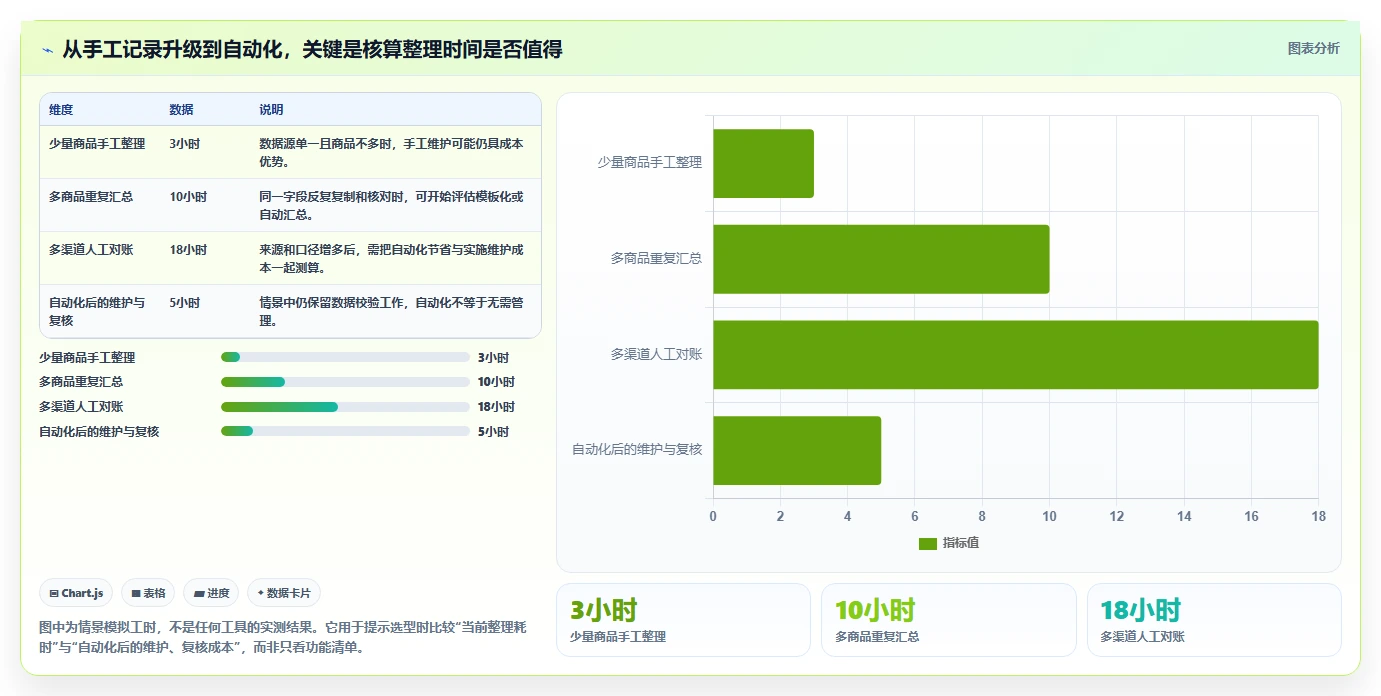Click the progress label 多商品重复汇总

(81, 382)
